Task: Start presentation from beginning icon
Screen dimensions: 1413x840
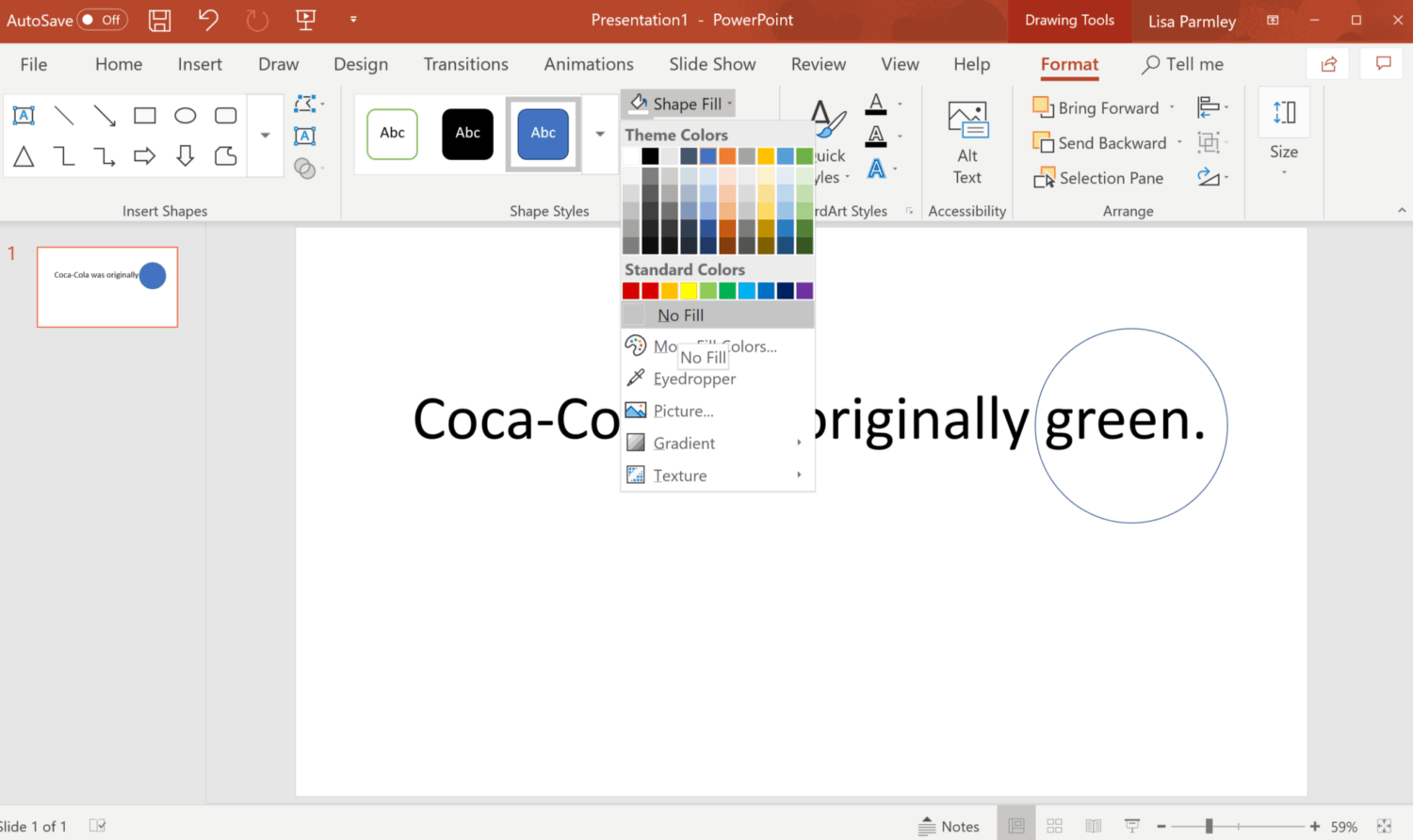Action: 306,20
